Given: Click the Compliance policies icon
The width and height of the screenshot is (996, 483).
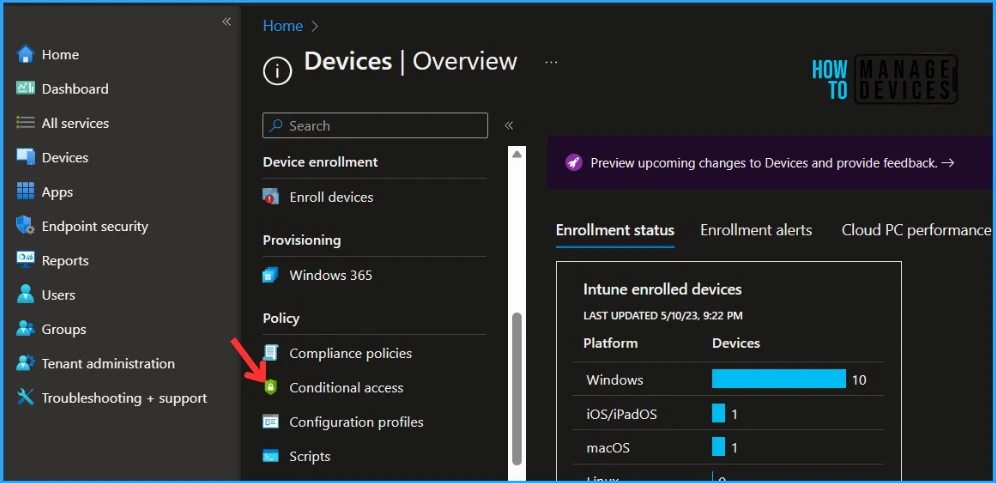Looking at the screenshot, I should [x=271, y=353].
